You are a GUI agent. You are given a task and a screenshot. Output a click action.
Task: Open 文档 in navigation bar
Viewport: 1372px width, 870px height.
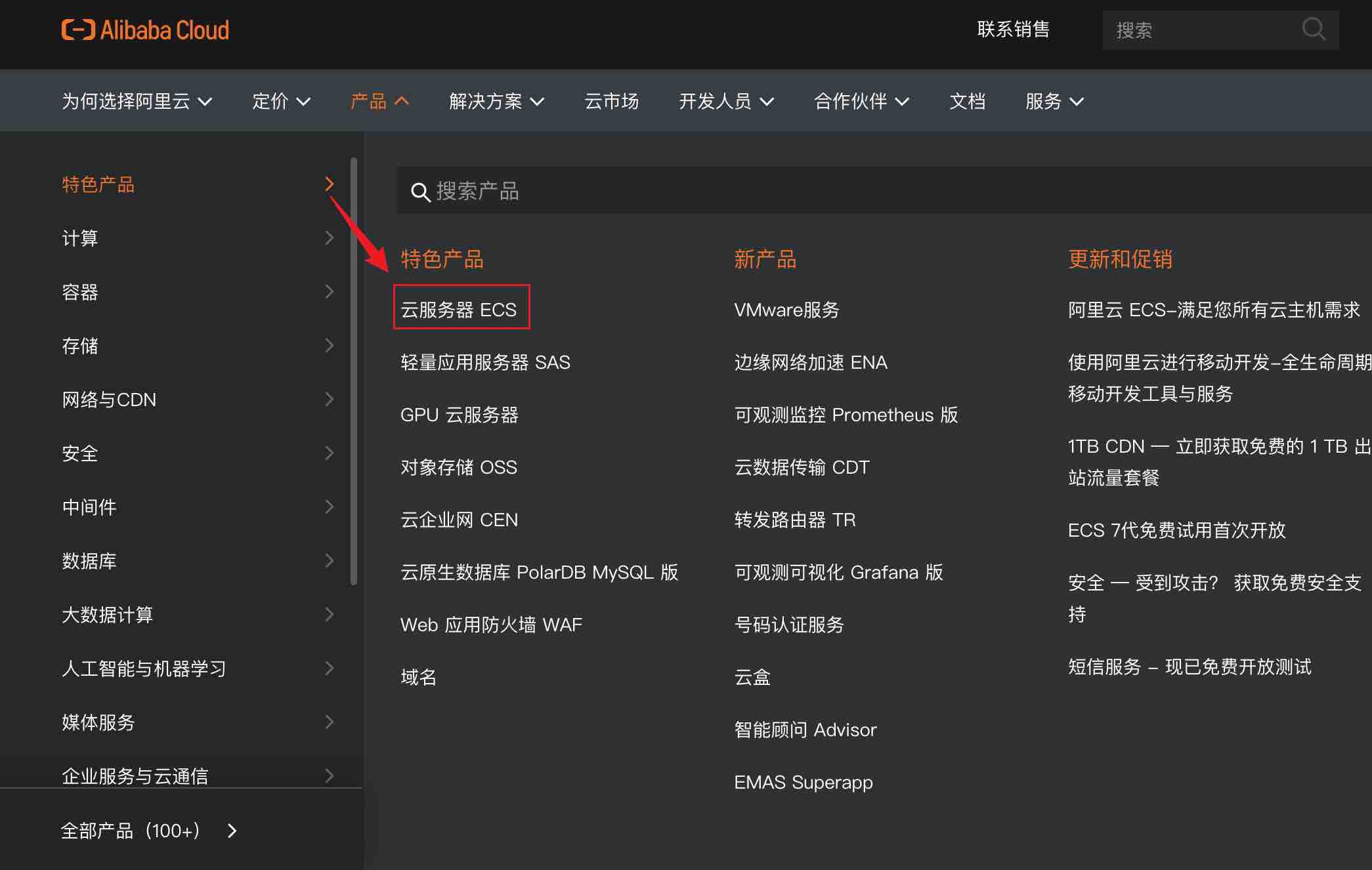point(968,101)
